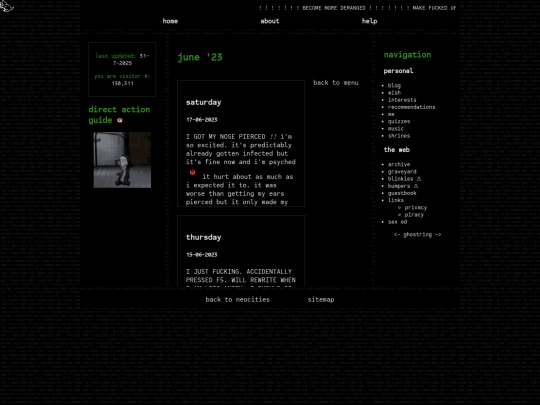Screen dimensions: 540x405
Task: Select the thursday post heading
Action: tap(204, 237)
